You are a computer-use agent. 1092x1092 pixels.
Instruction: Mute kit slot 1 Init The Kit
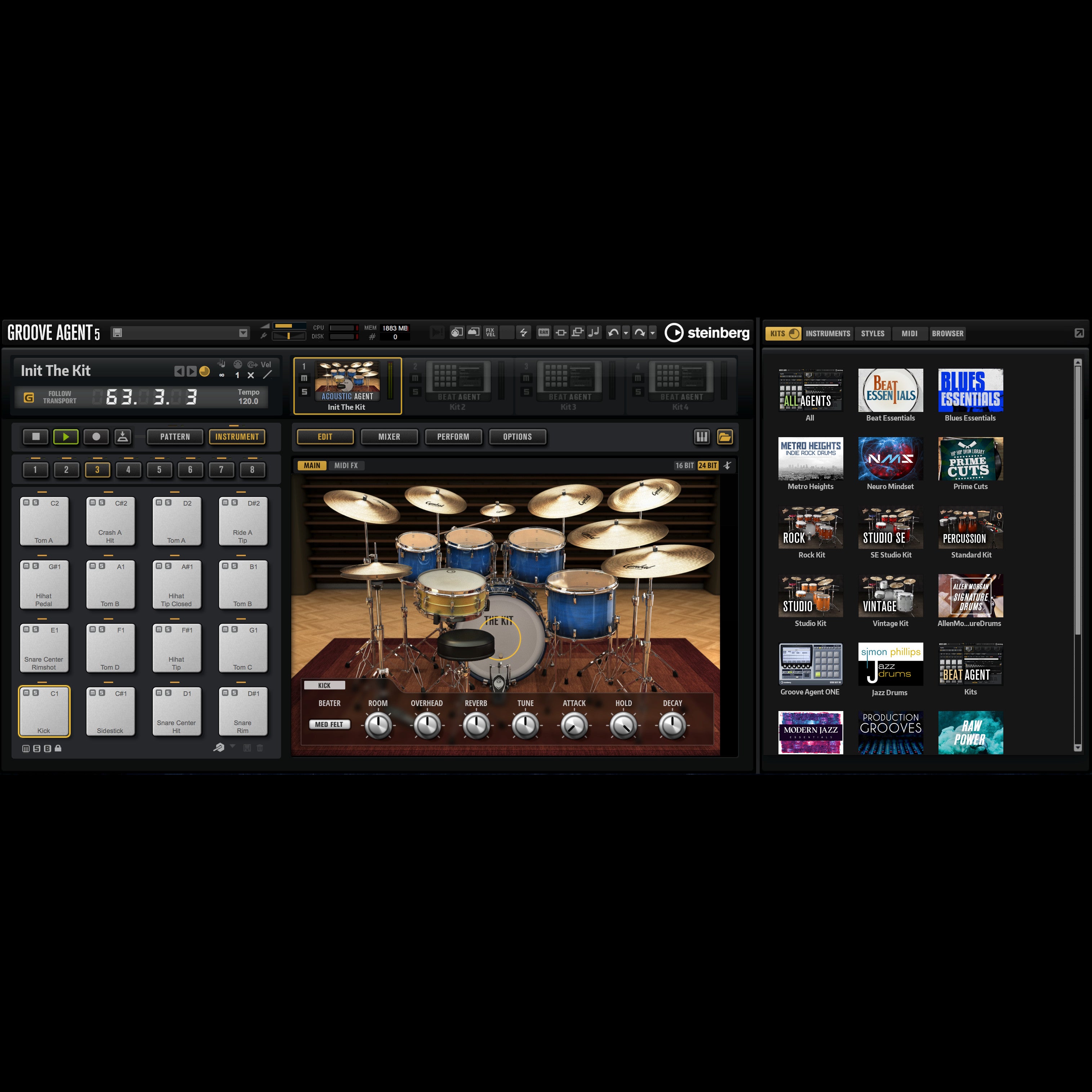[x=304, y=378]
